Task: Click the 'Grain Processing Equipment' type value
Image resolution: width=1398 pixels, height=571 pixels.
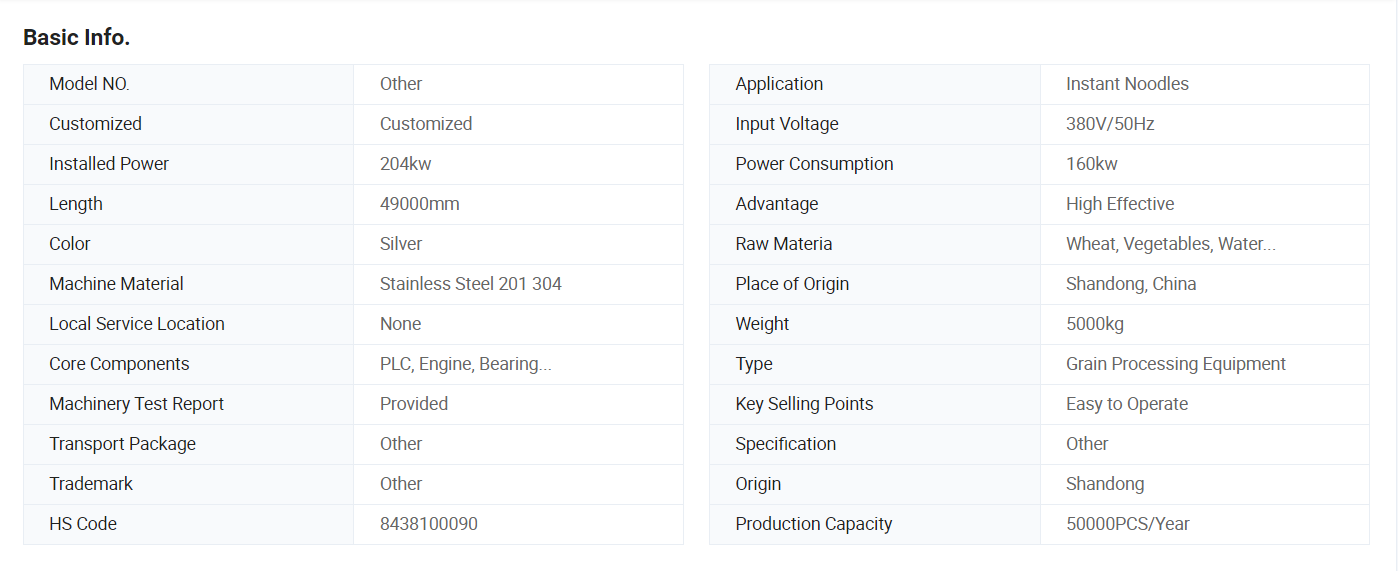Action: [x=1175, y=364]
